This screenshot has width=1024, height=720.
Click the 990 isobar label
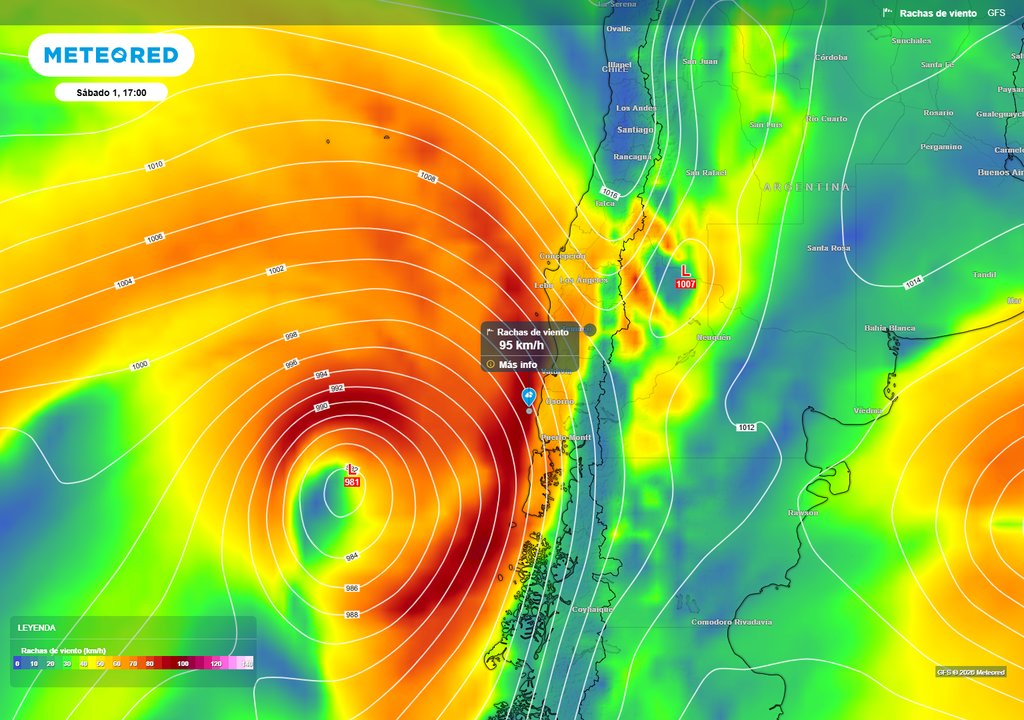[321, 406]
